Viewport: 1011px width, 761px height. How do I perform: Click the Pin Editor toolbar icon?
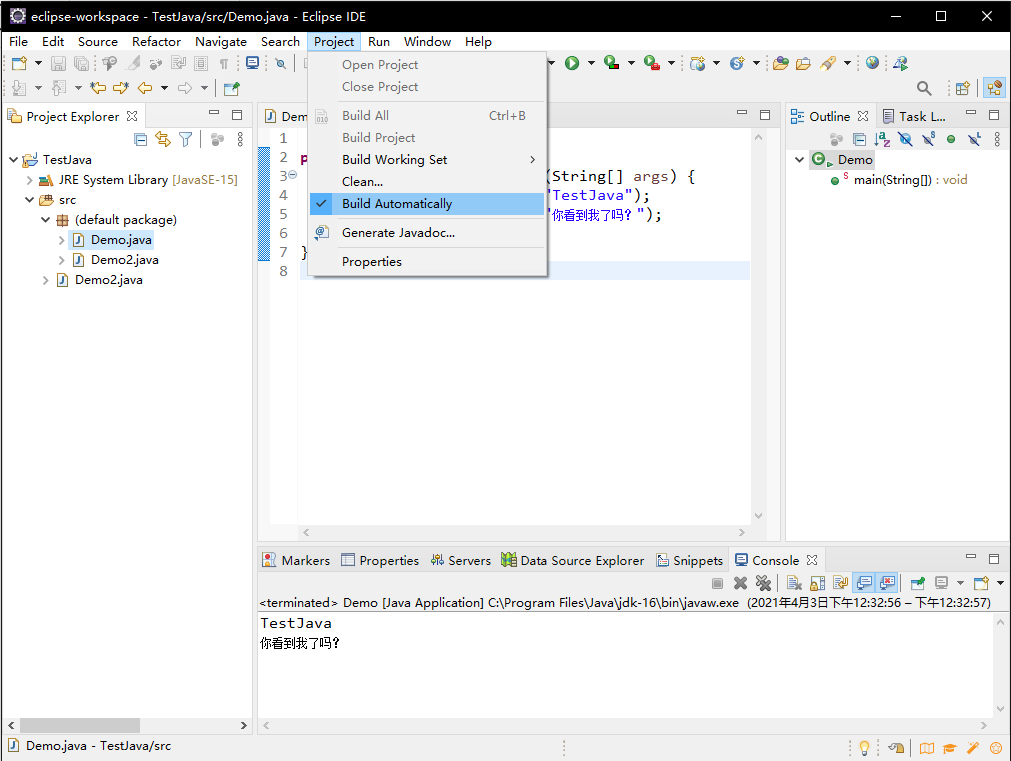[231, 88]
